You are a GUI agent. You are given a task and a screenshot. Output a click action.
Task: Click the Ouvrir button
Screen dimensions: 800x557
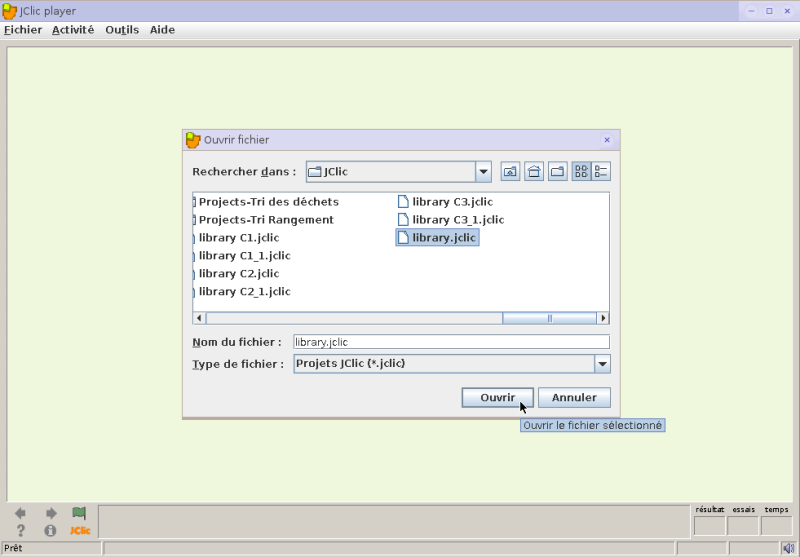[x=497, y=397]
